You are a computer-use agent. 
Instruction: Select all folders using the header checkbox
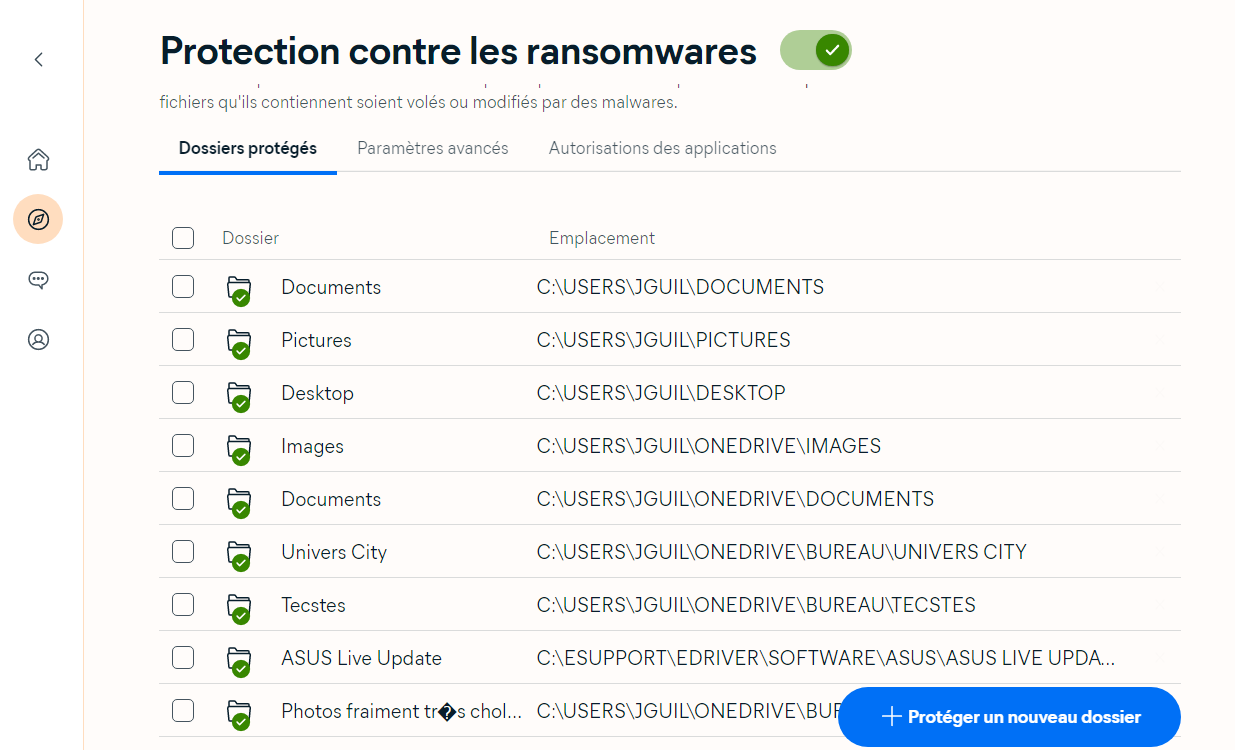tap(183, 238)
